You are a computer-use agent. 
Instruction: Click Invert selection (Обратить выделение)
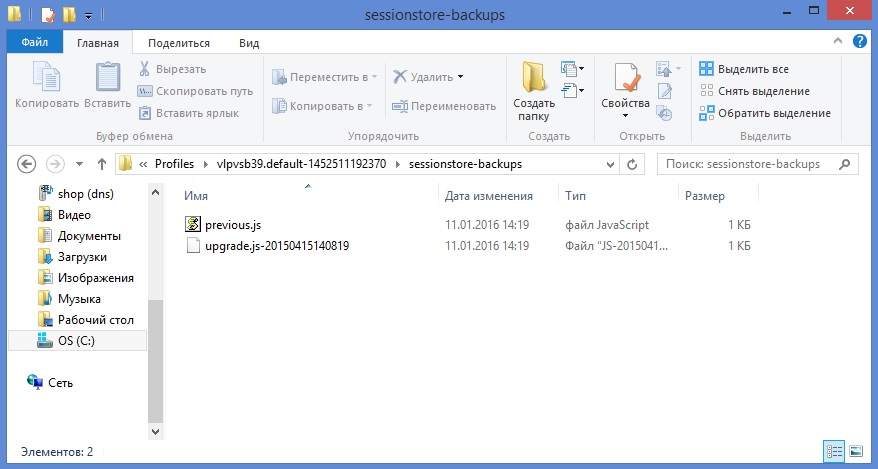click(764, 113)
